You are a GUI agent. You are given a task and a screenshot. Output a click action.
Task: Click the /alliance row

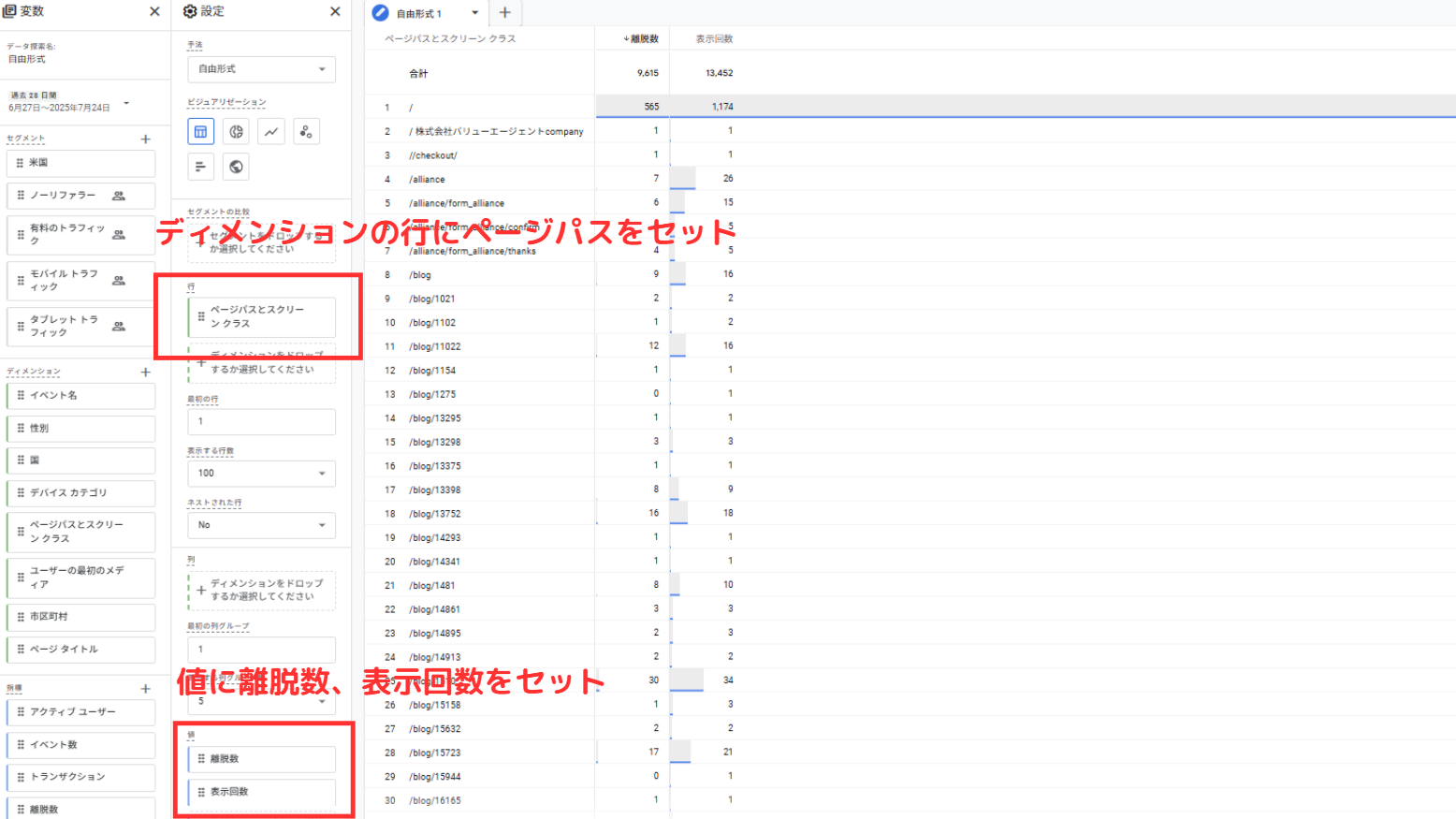[910, 179]
